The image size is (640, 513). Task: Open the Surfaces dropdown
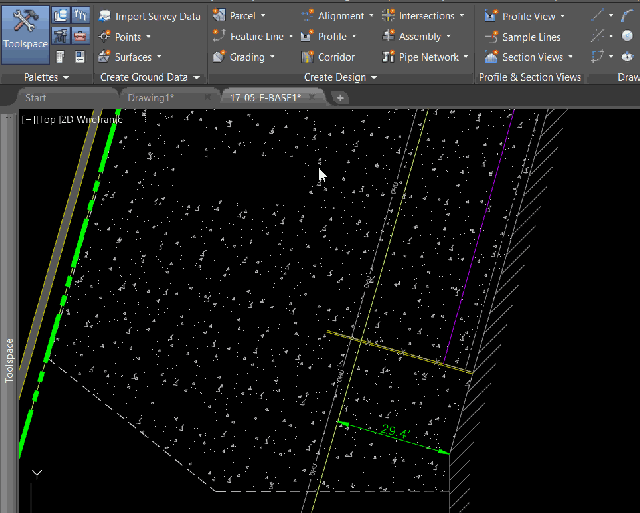pos(133,57)
